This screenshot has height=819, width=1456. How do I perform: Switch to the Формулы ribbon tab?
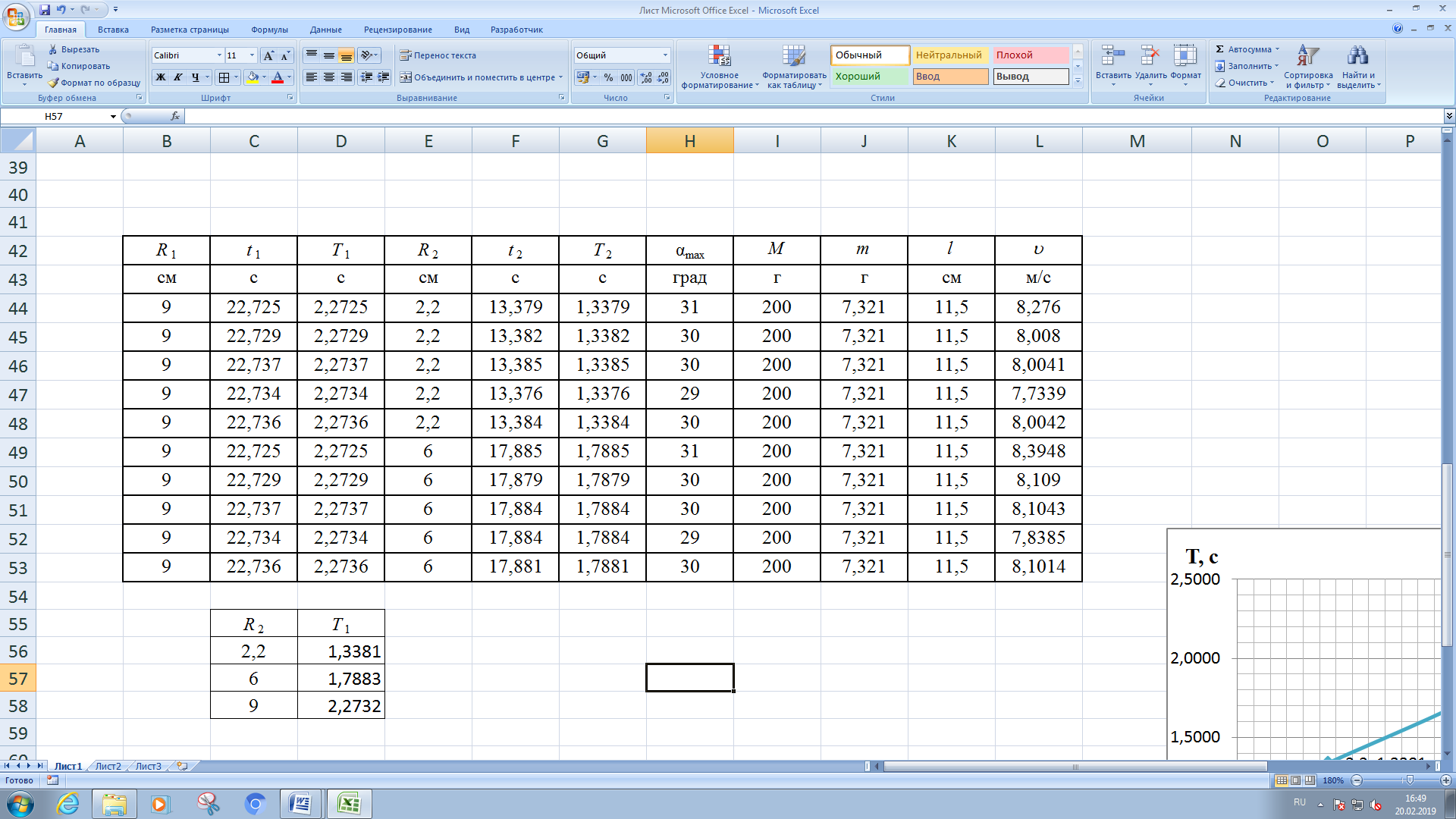[x=269, y=30]
